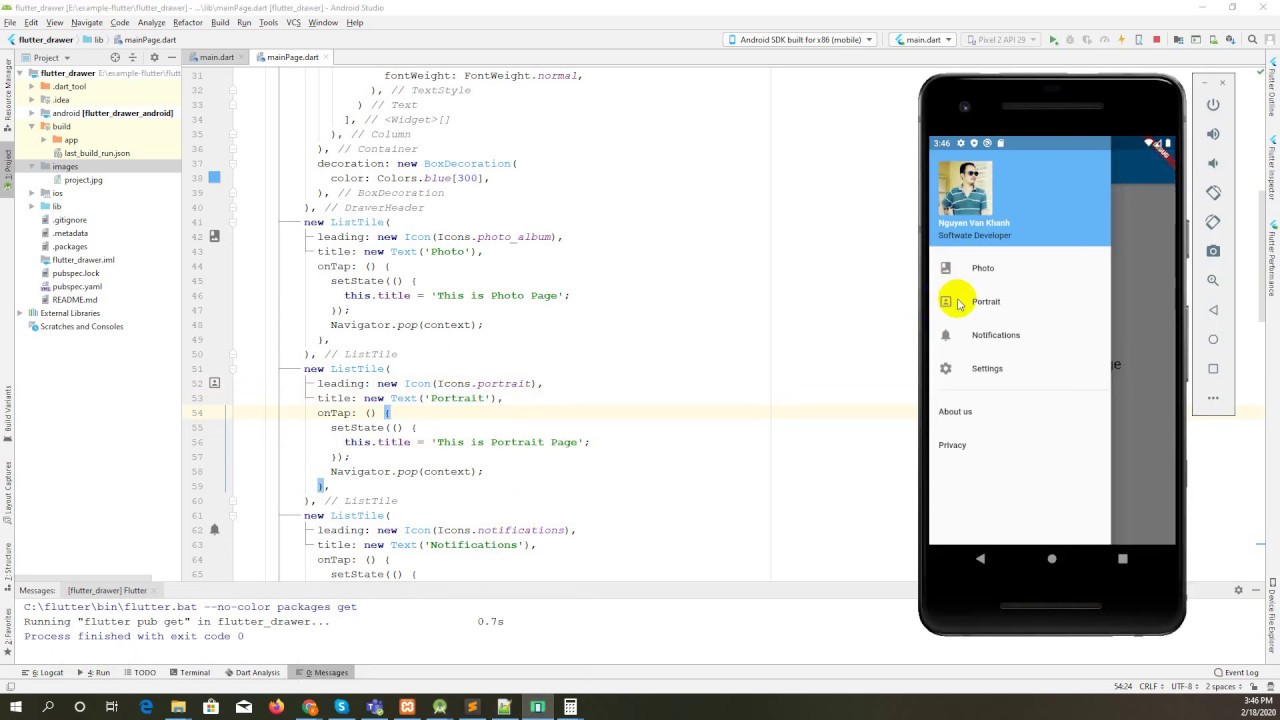The image size is (1280, 720).
Task: Expand the lib folder
Action: point(31,206)
